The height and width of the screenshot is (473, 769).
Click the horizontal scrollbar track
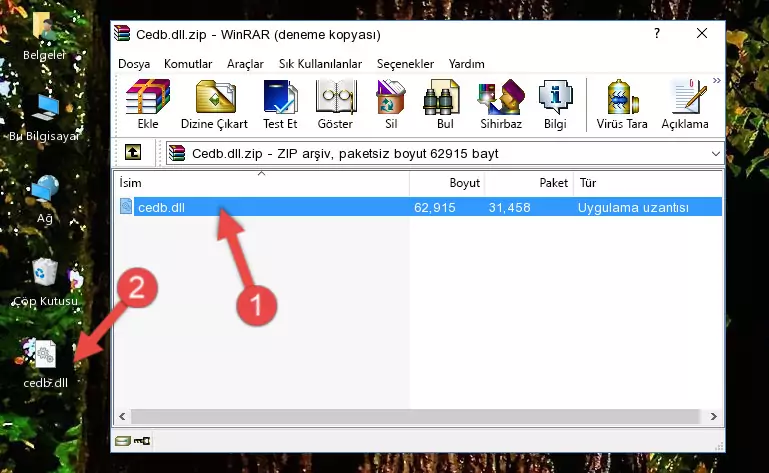click(x=416, y=416)
